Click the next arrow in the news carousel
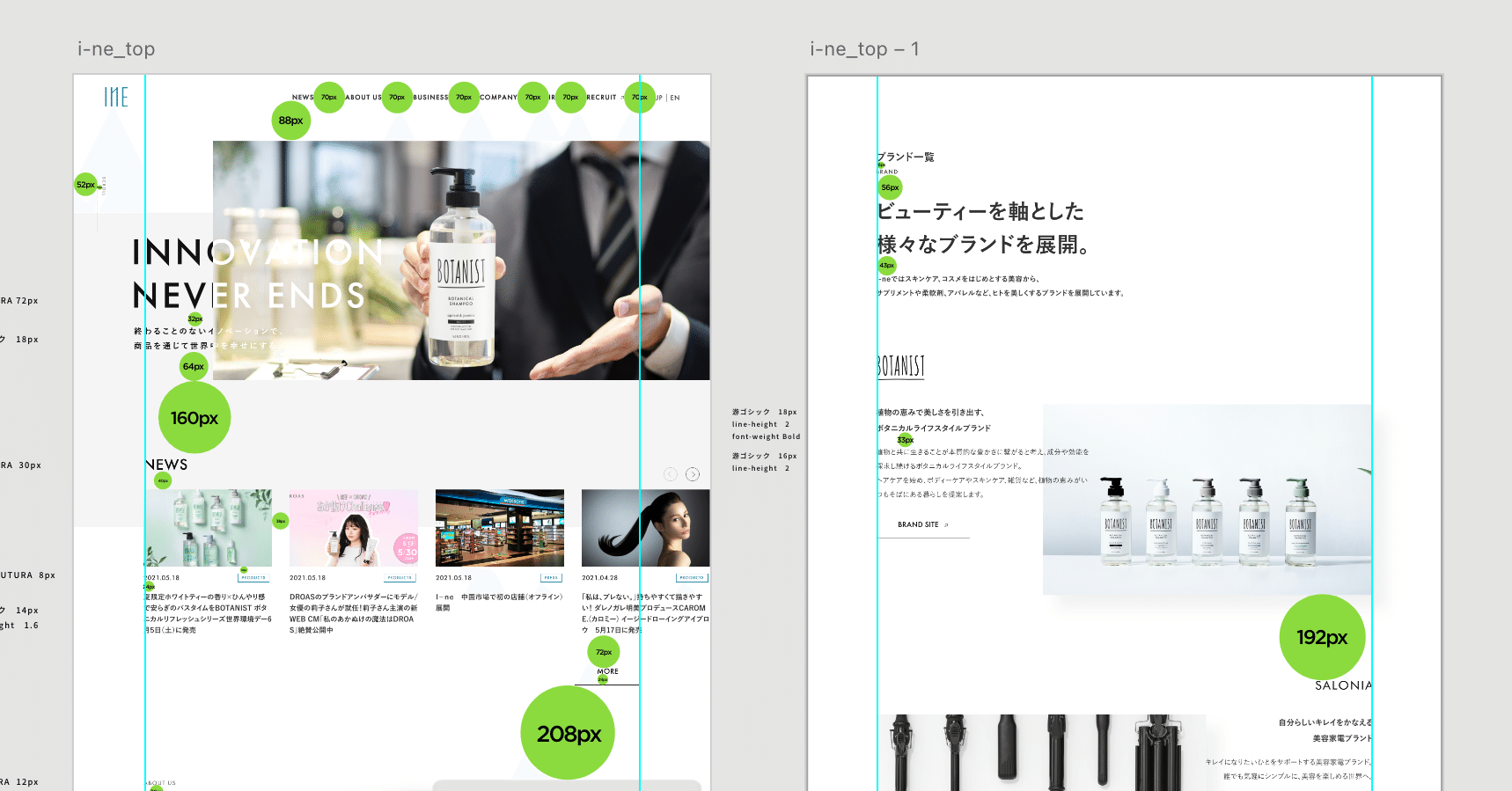The height and width of the screenshot is (791, 1512). pyautogui.click(x=694, y=474)
